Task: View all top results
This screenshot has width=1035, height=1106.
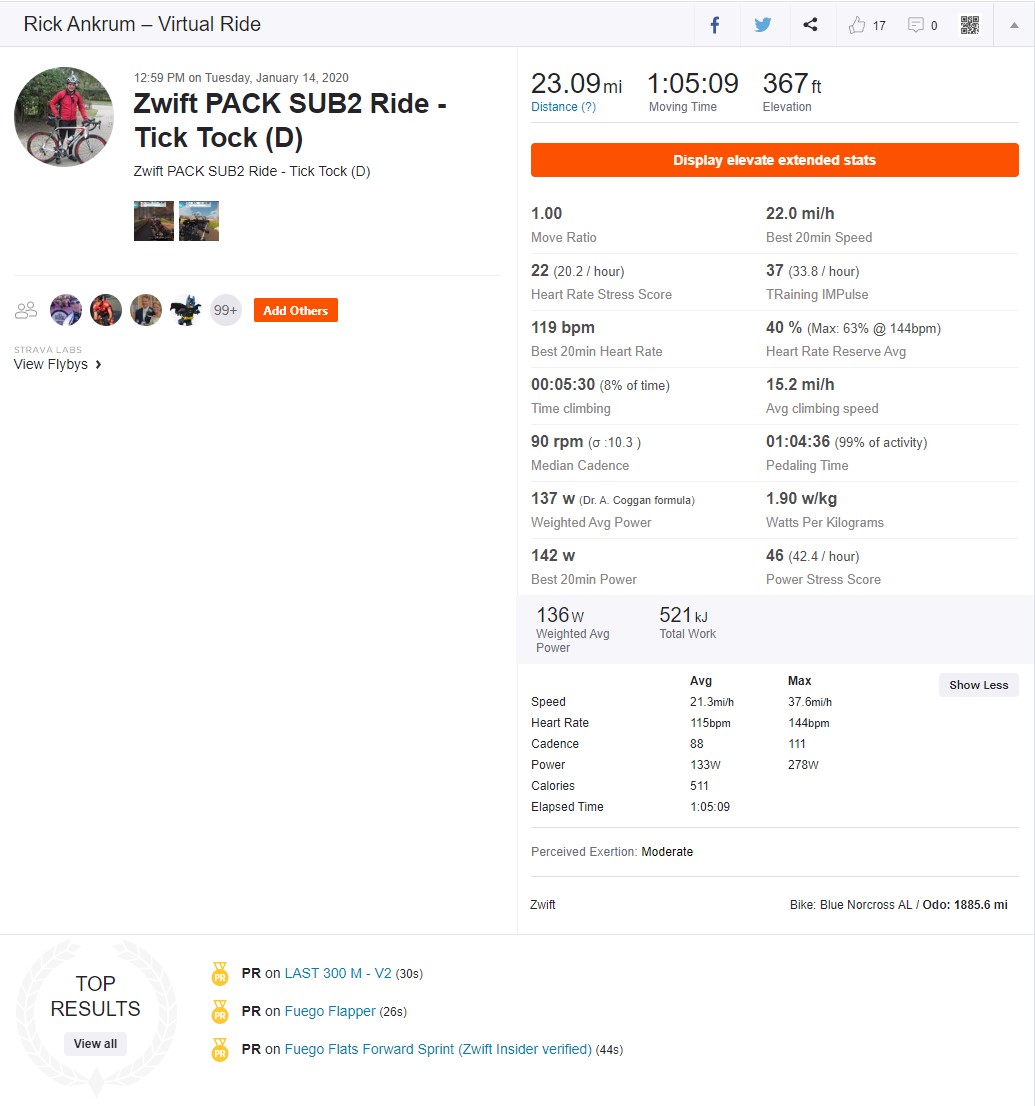Action: point(95,1044)
